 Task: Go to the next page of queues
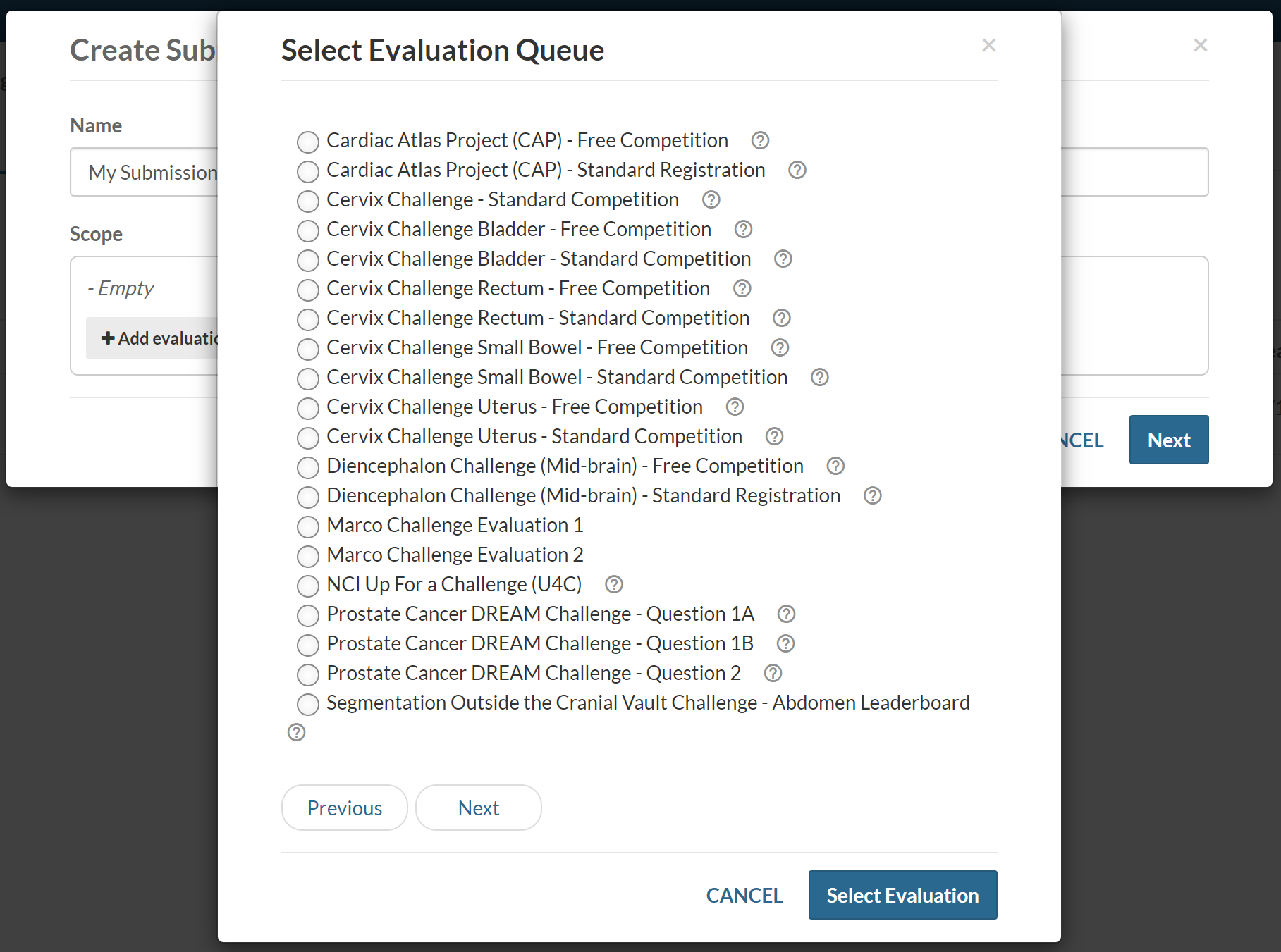(478, 808)
